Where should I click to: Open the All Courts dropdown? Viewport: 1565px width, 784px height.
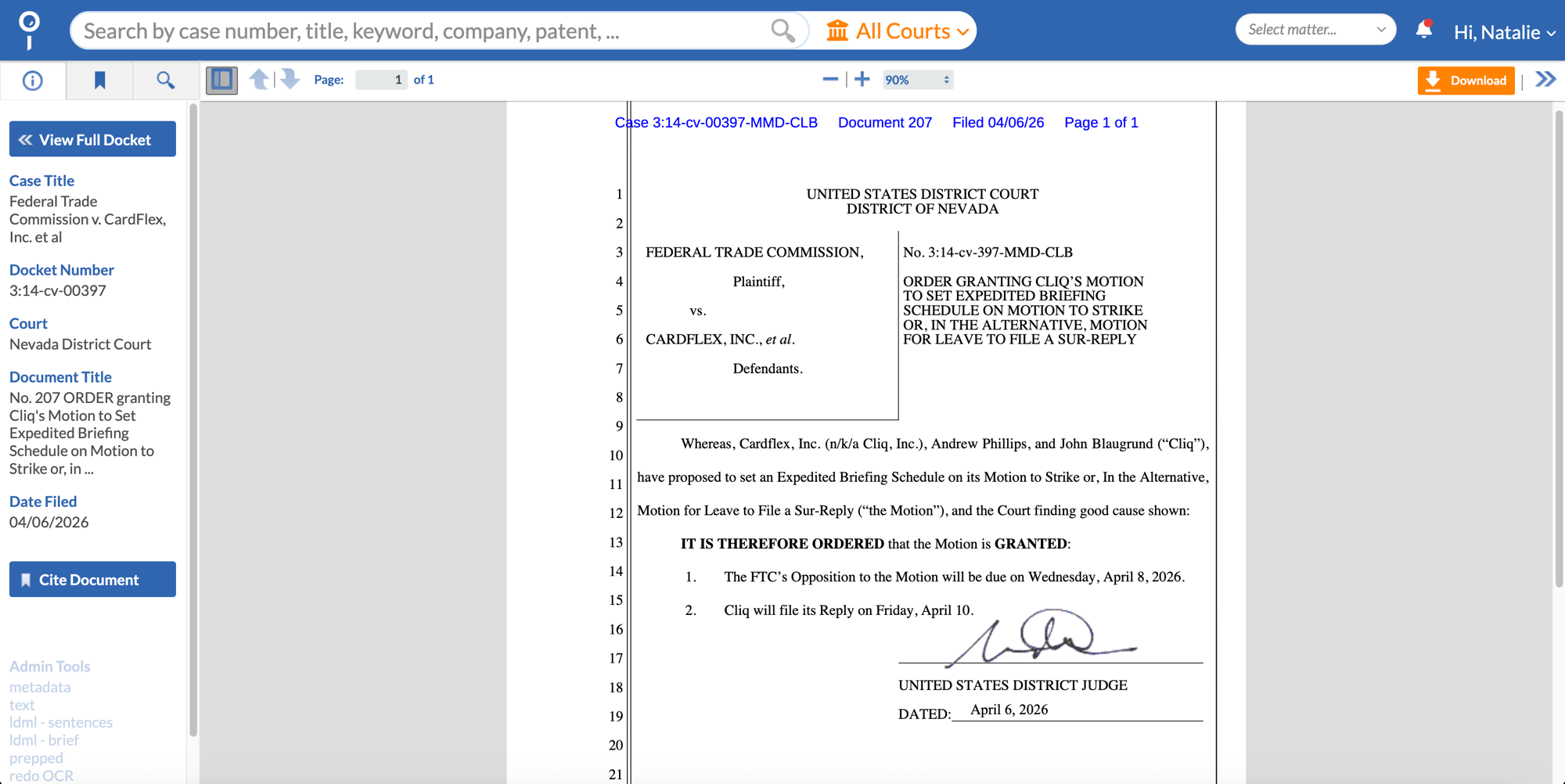tap(898, 31)
